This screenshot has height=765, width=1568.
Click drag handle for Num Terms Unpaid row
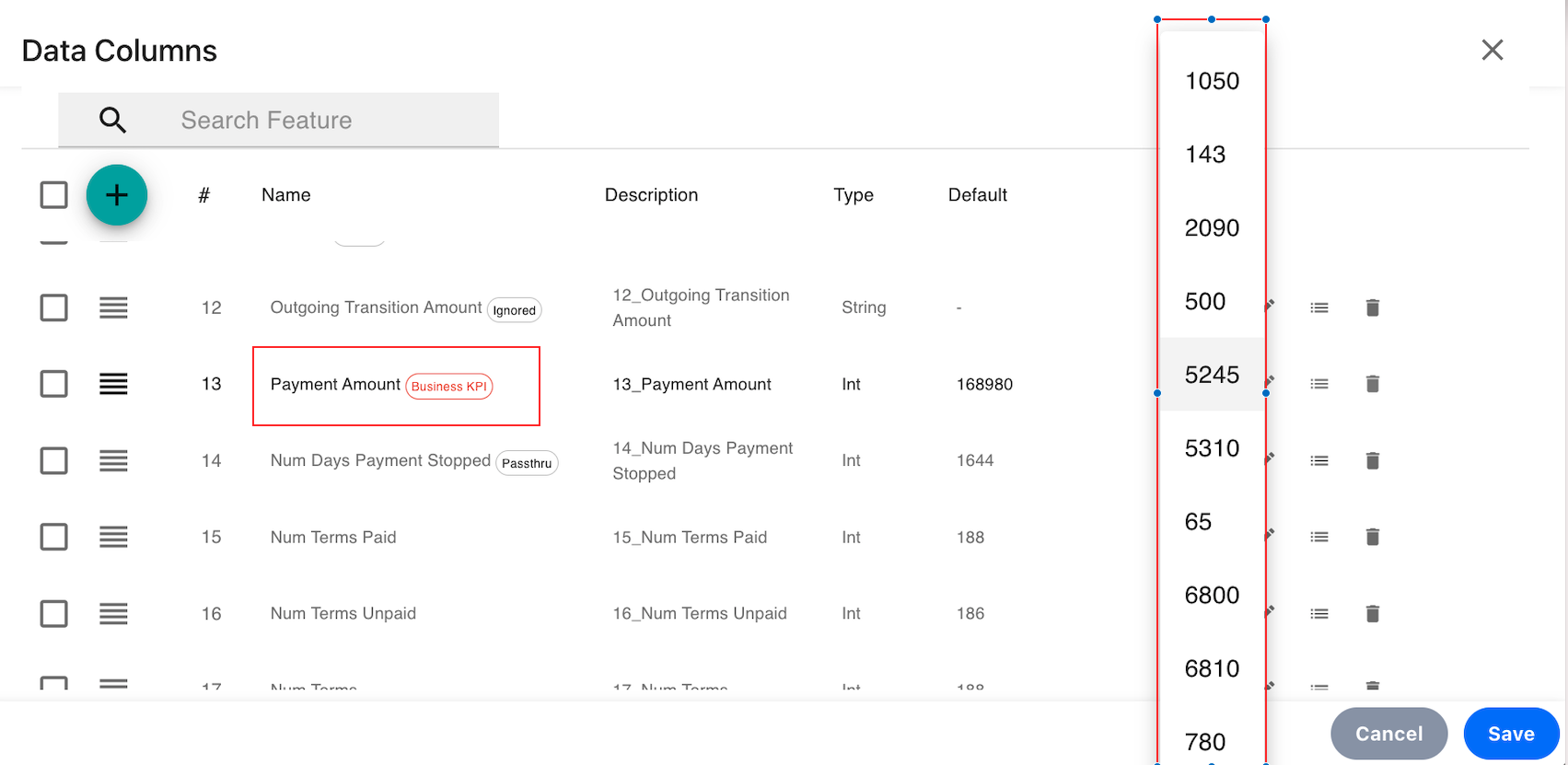[x=113, y=613]
